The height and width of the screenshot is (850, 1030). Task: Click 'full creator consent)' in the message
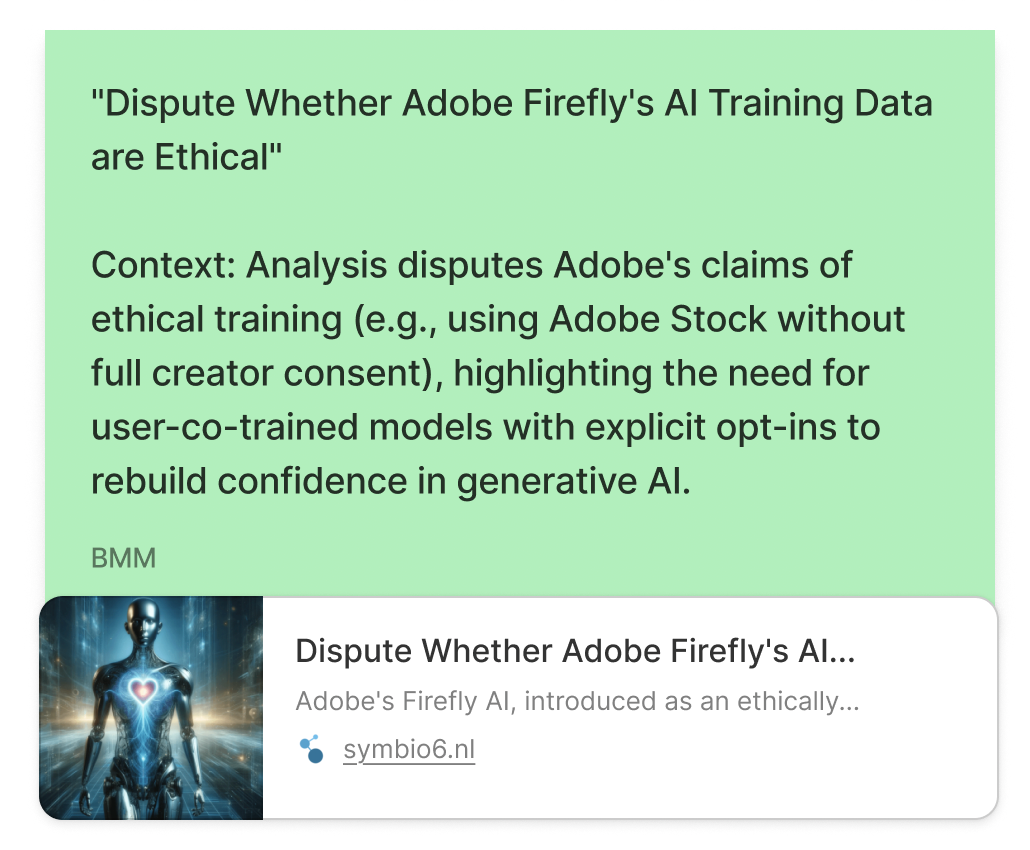[267, 374]
